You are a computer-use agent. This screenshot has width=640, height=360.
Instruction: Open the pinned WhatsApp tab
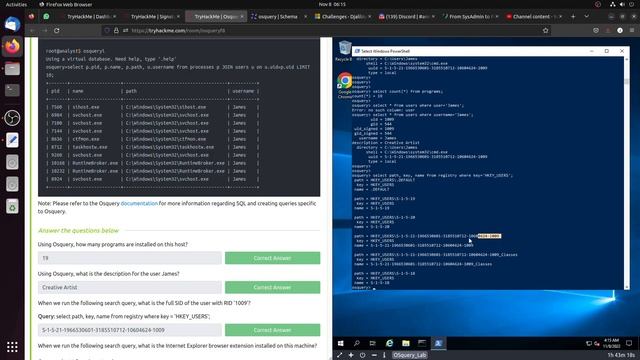[x=46, y=17]
